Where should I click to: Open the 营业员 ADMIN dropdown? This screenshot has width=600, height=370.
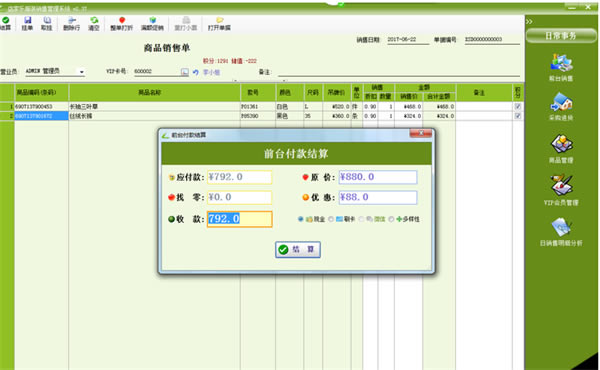pos(82,72)
